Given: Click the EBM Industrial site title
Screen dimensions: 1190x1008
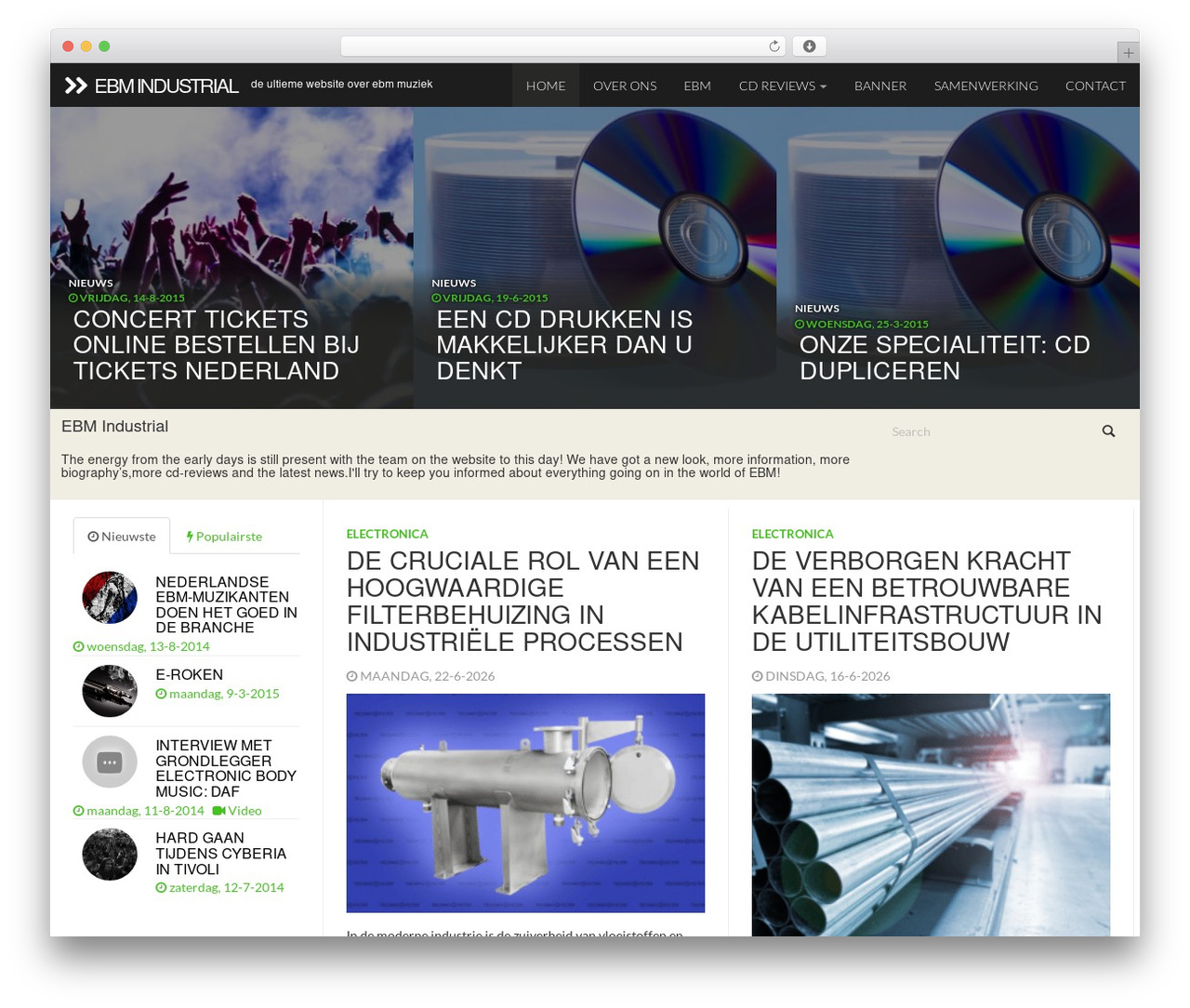Looking at the screenshot, I should [x=166, y=86].
